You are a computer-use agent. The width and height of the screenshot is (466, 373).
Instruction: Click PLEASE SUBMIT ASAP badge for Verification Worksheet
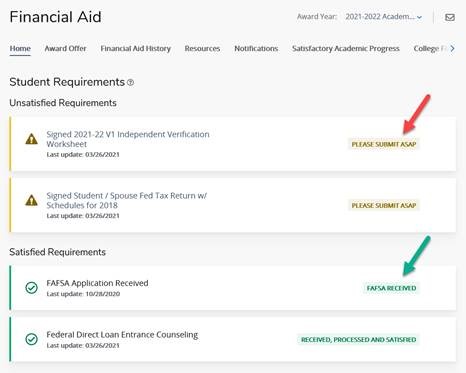click(384, 144)
